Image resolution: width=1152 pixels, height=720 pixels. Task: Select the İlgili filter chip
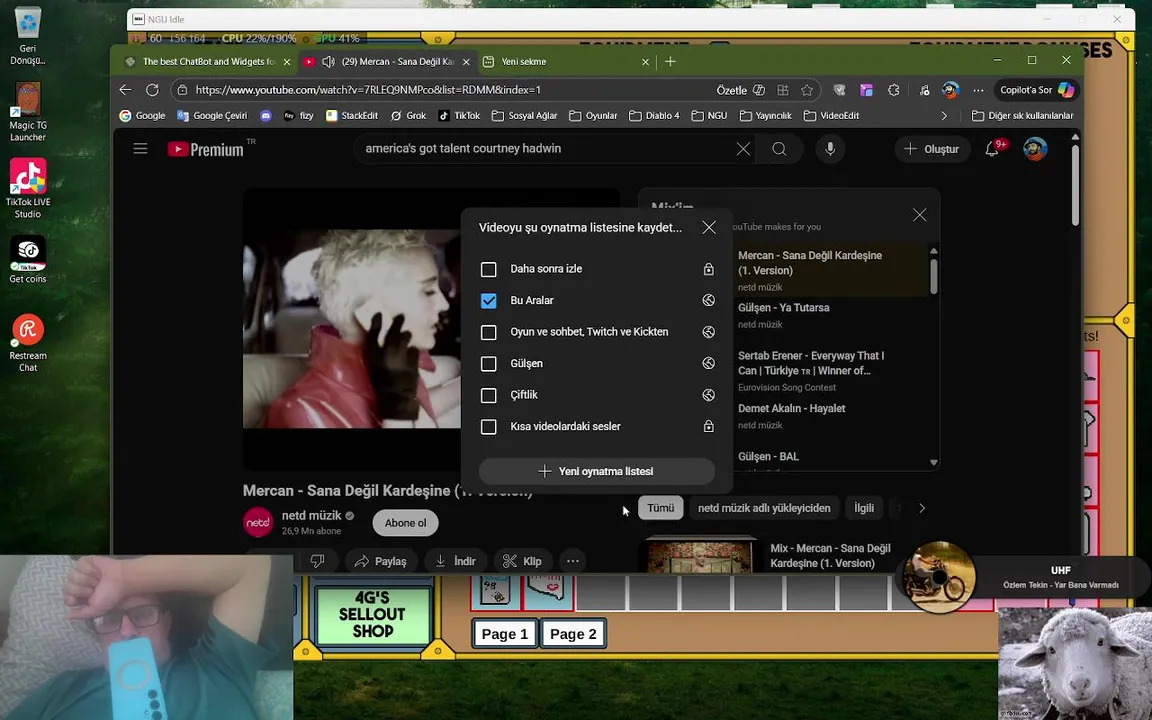[864, 508]
